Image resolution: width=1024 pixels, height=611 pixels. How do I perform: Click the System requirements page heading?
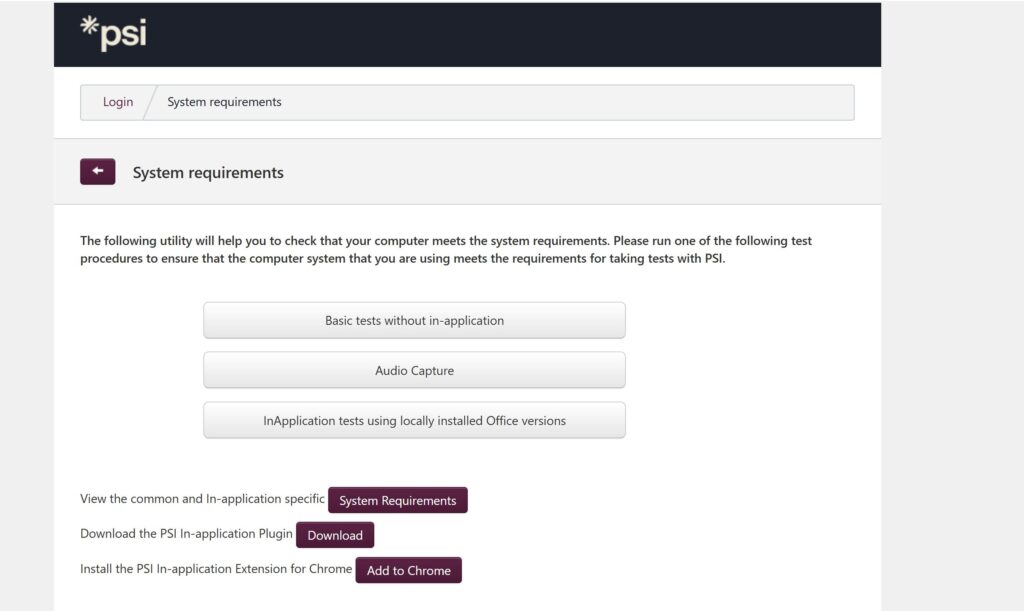[208, 173]
